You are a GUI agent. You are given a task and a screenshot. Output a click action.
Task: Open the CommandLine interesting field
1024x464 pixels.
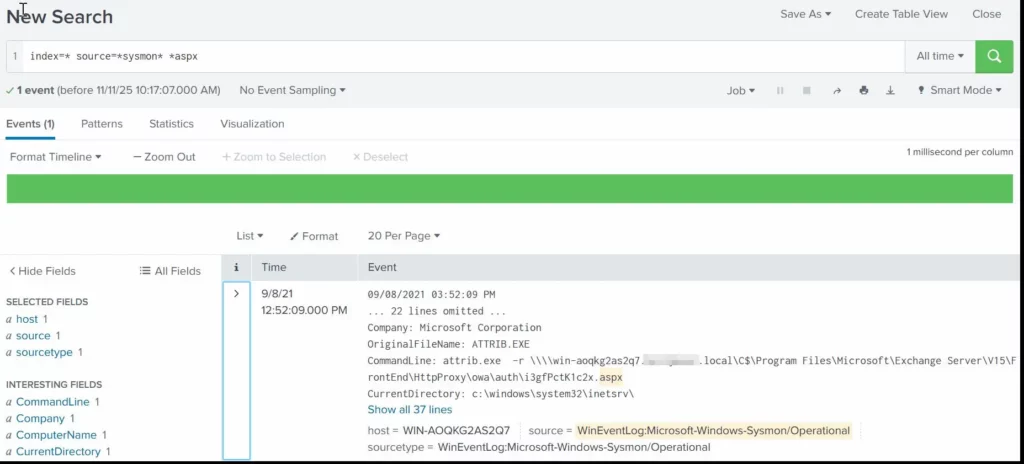(x=52, y=402)
